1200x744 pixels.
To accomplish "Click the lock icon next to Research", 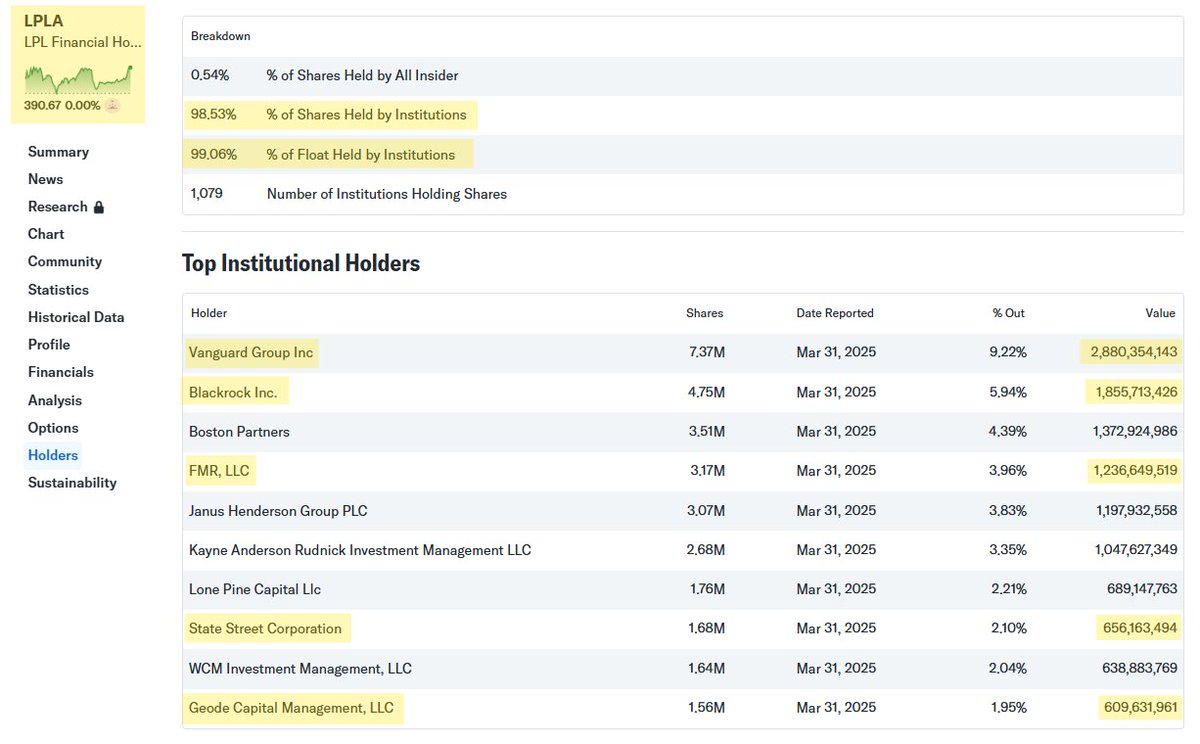I will [98, 207].
